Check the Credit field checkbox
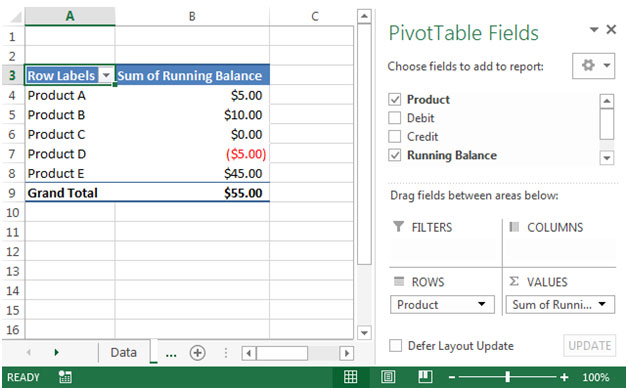Screen dimensions: 628x390 395,136
